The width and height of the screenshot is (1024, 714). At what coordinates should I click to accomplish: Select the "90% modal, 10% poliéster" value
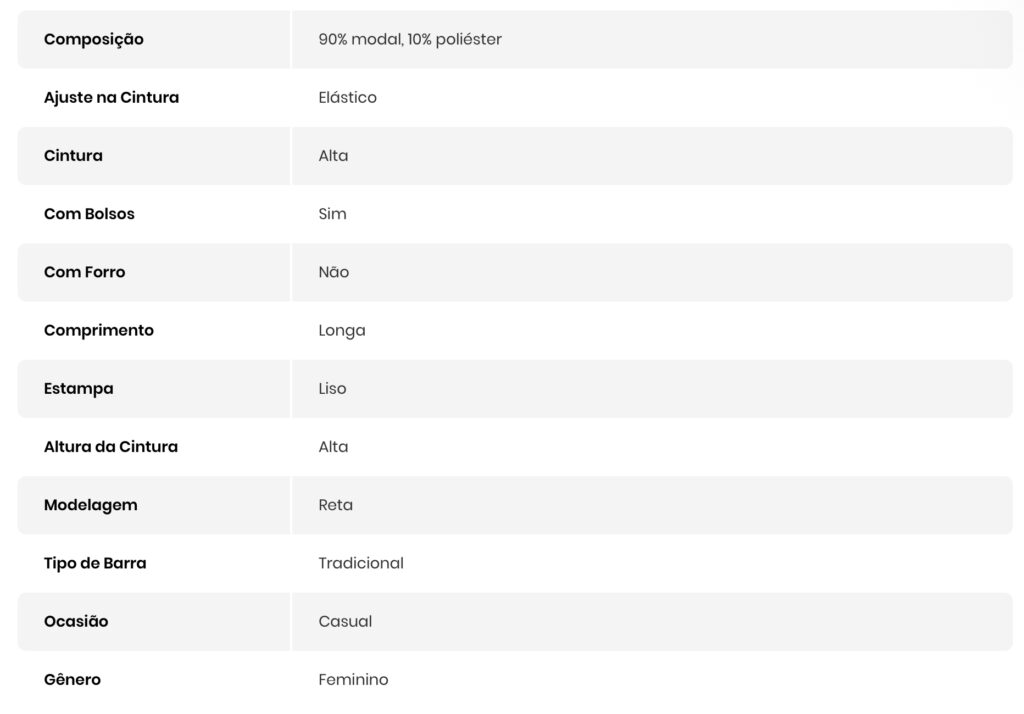pyautogui.click(x=410, y=40)
